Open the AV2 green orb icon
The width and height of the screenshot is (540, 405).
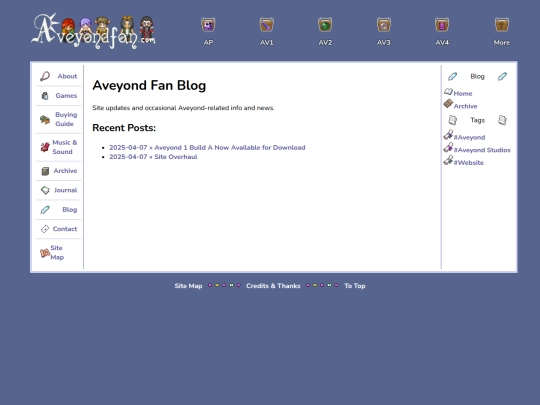[x=325, y=25]
